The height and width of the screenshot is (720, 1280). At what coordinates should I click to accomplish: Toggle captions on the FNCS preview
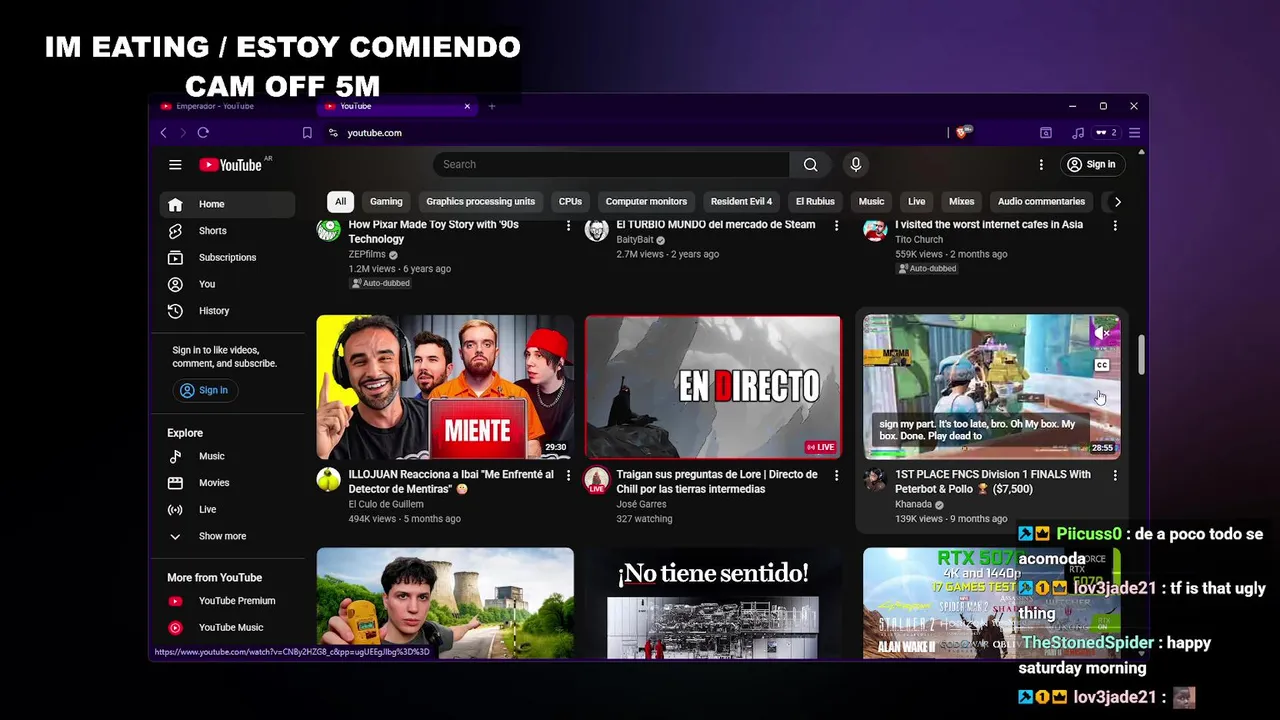point(1102,365)
